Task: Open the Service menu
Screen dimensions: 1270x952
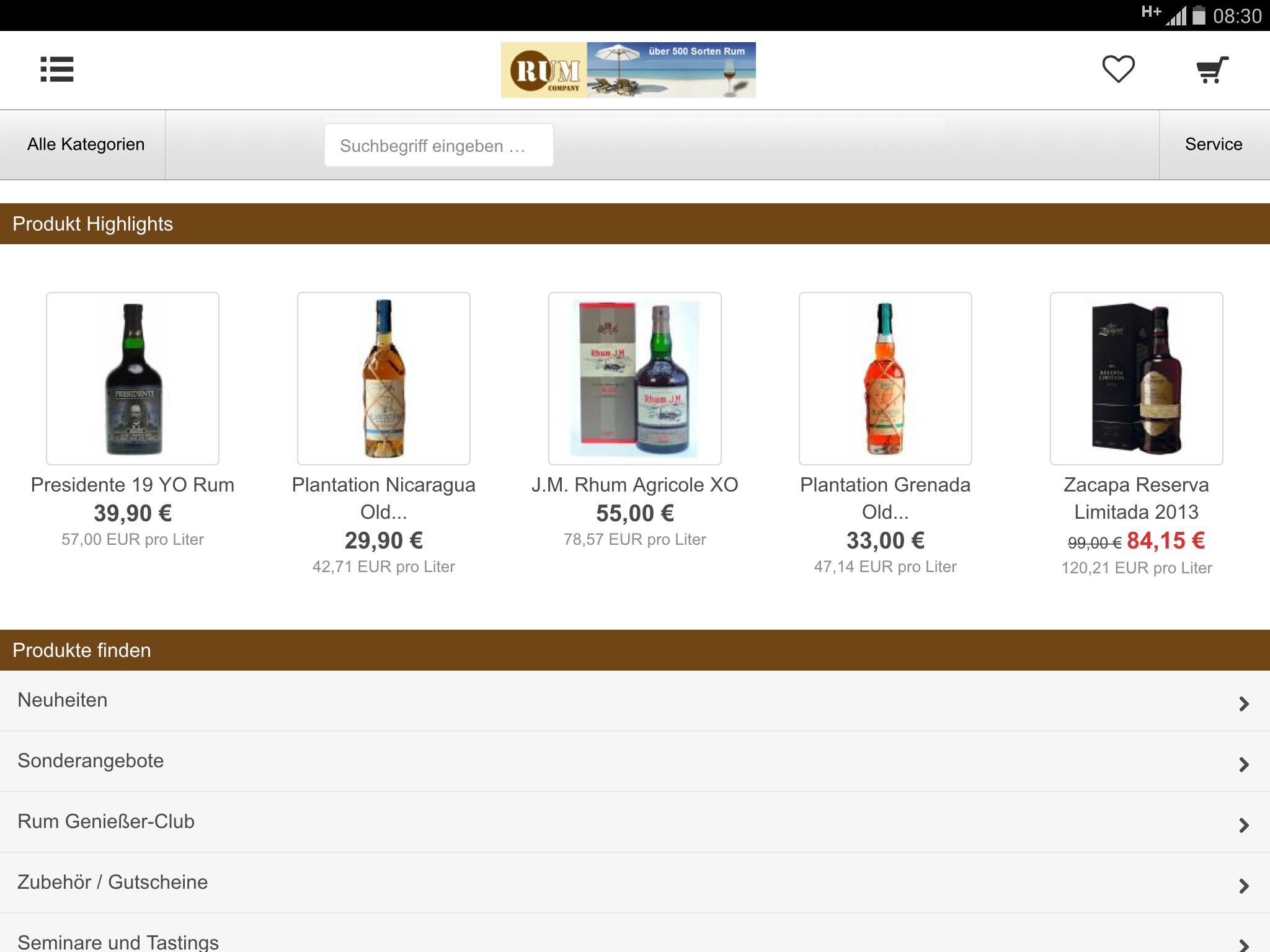Action: coord(1213,144)
